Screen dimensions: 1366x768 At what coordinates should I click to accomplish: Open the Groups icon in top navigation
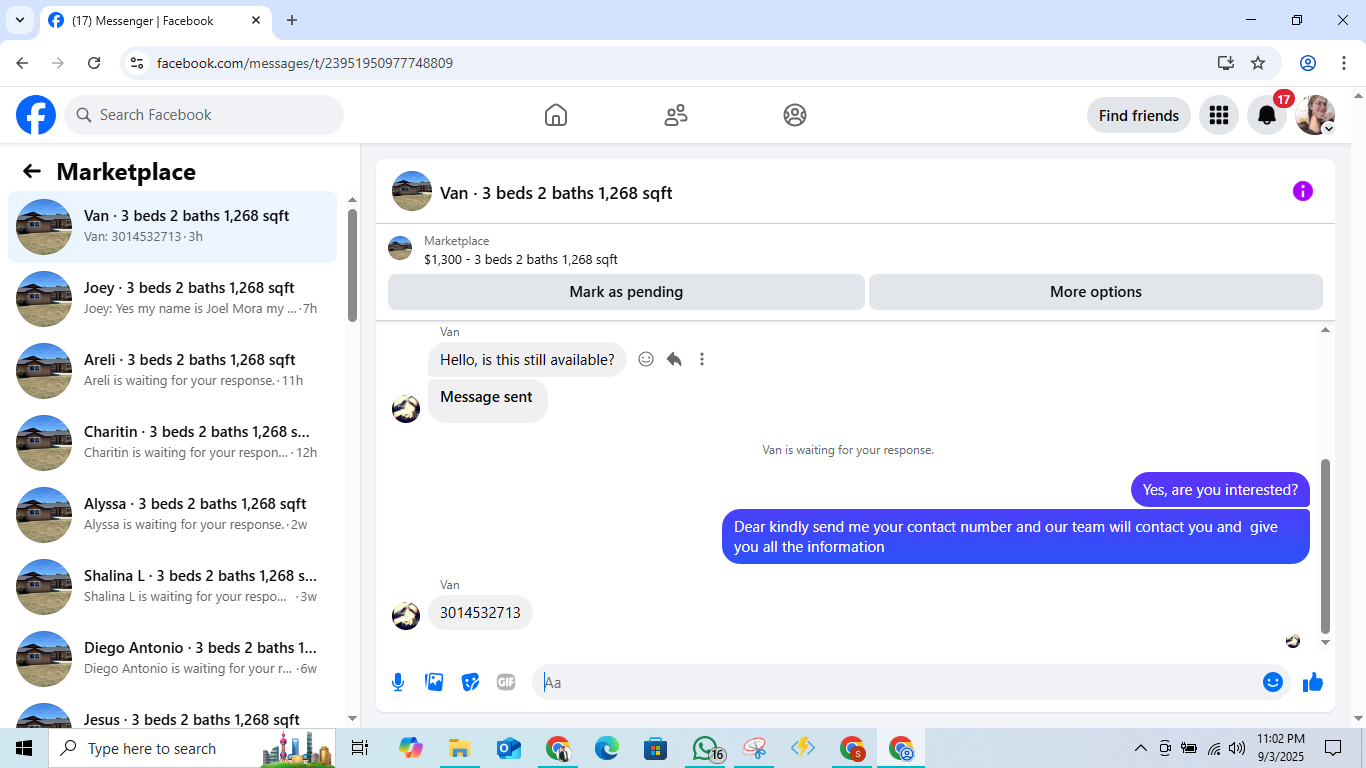[x=795, y=115]
